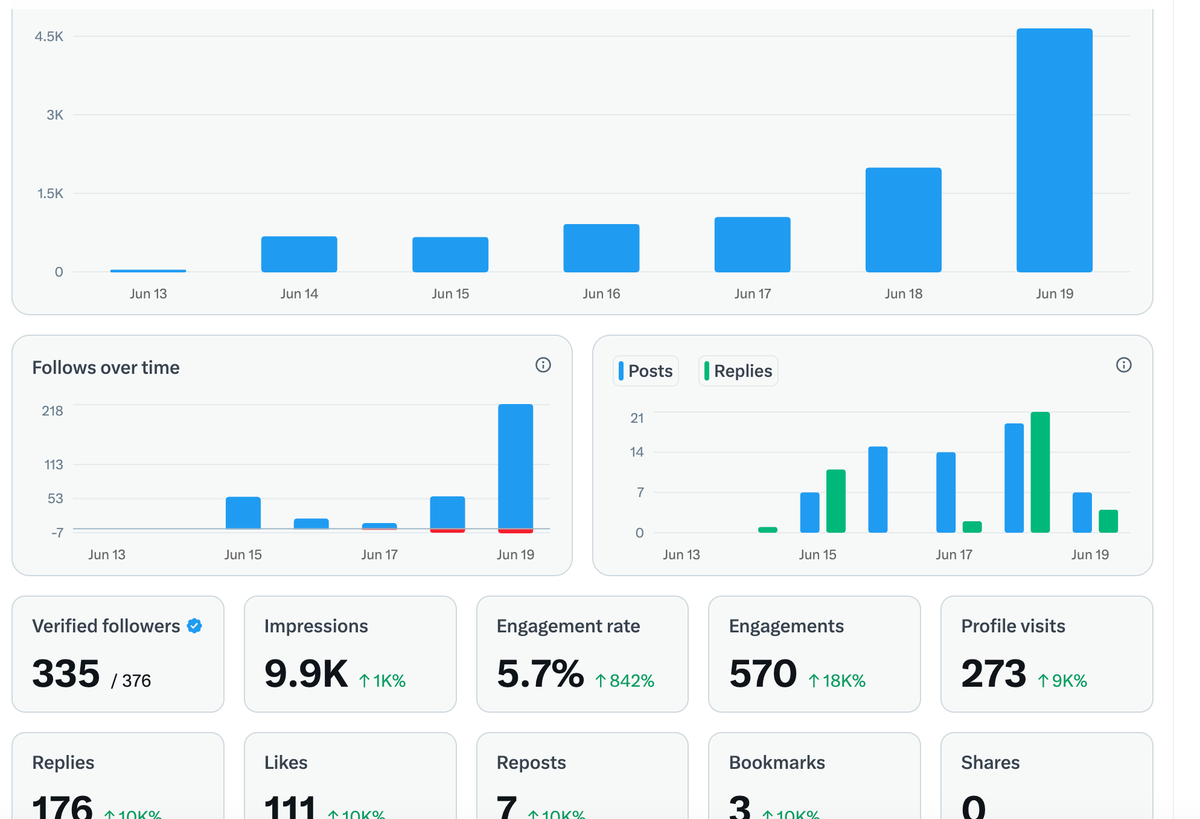The image size is (1200, 819).
Task: Click the '18K%' change indicator
Action: [837, 681]
